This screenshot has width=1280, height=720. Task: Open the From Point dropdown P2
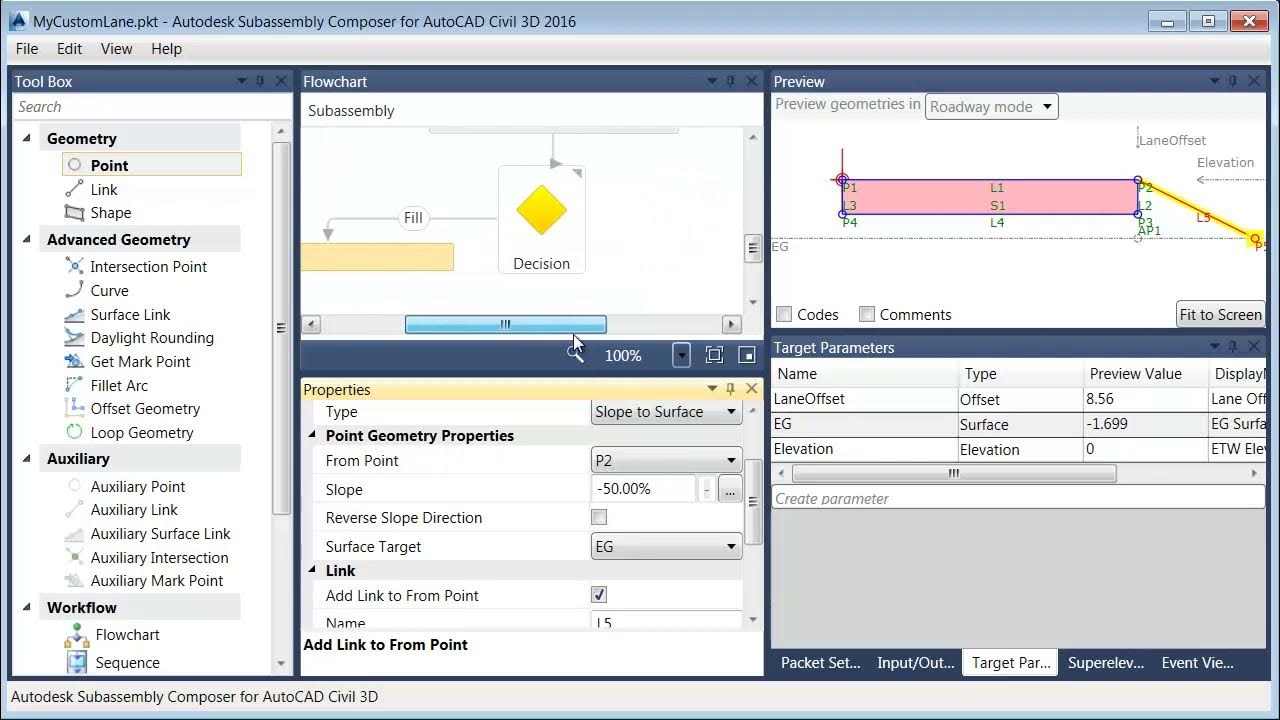point(666,460)
